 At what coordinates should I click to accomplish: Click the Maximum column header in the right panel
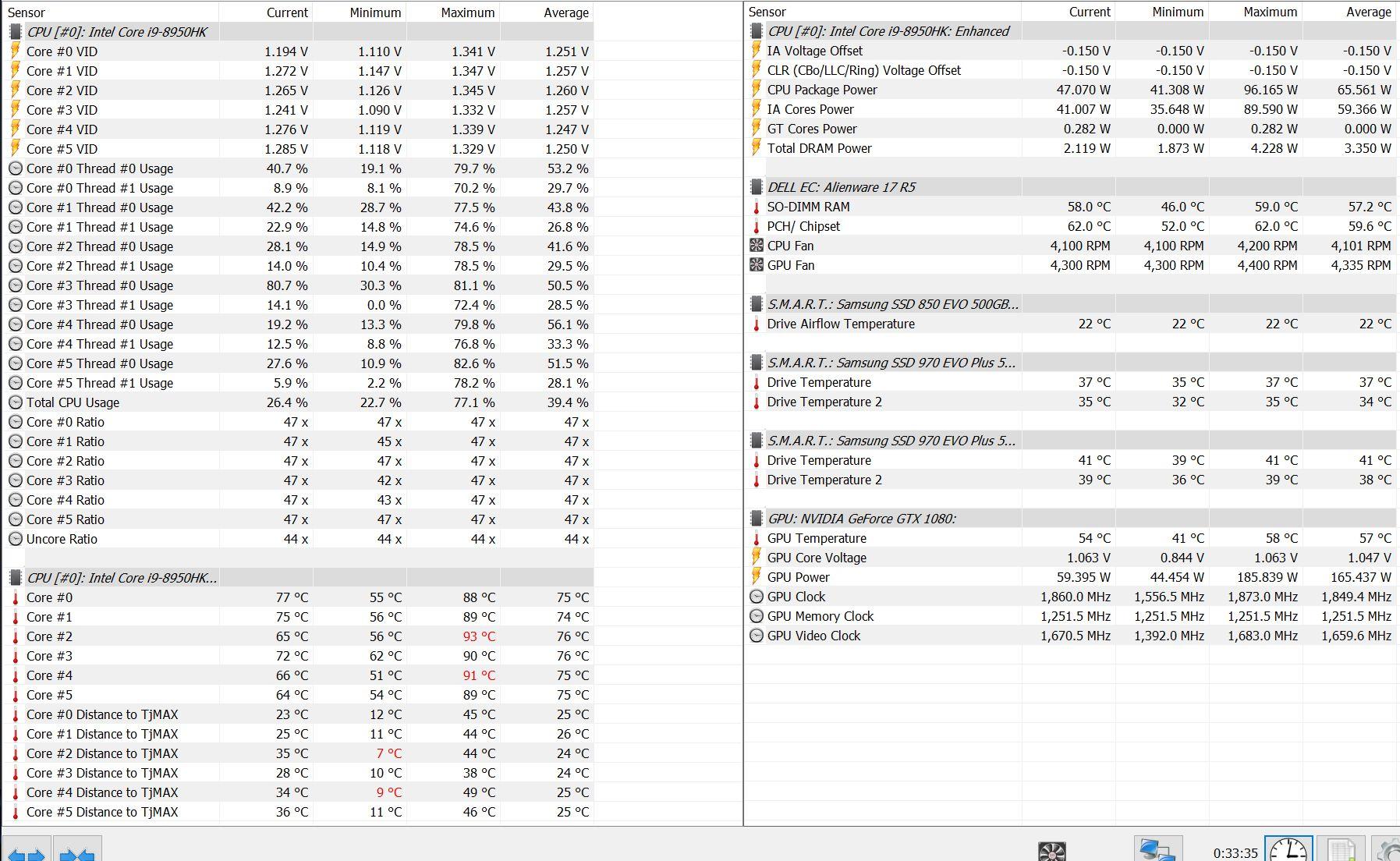tap(1256, 12)
